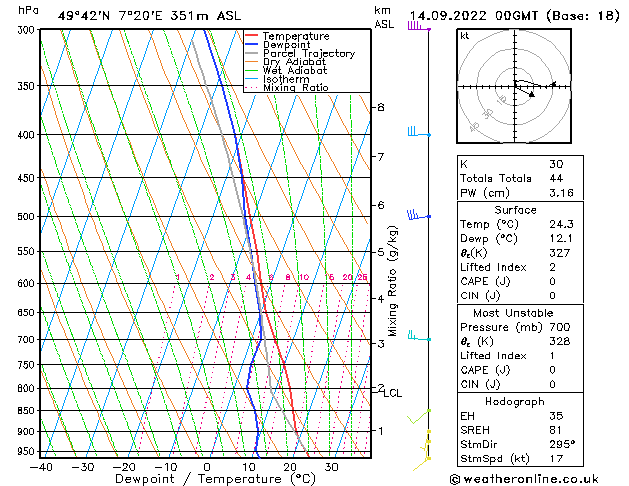The height and width of the screenshot is (486, 629).
Task: Click the LCL marker on the height axis
Action: [x=392, y=394]
